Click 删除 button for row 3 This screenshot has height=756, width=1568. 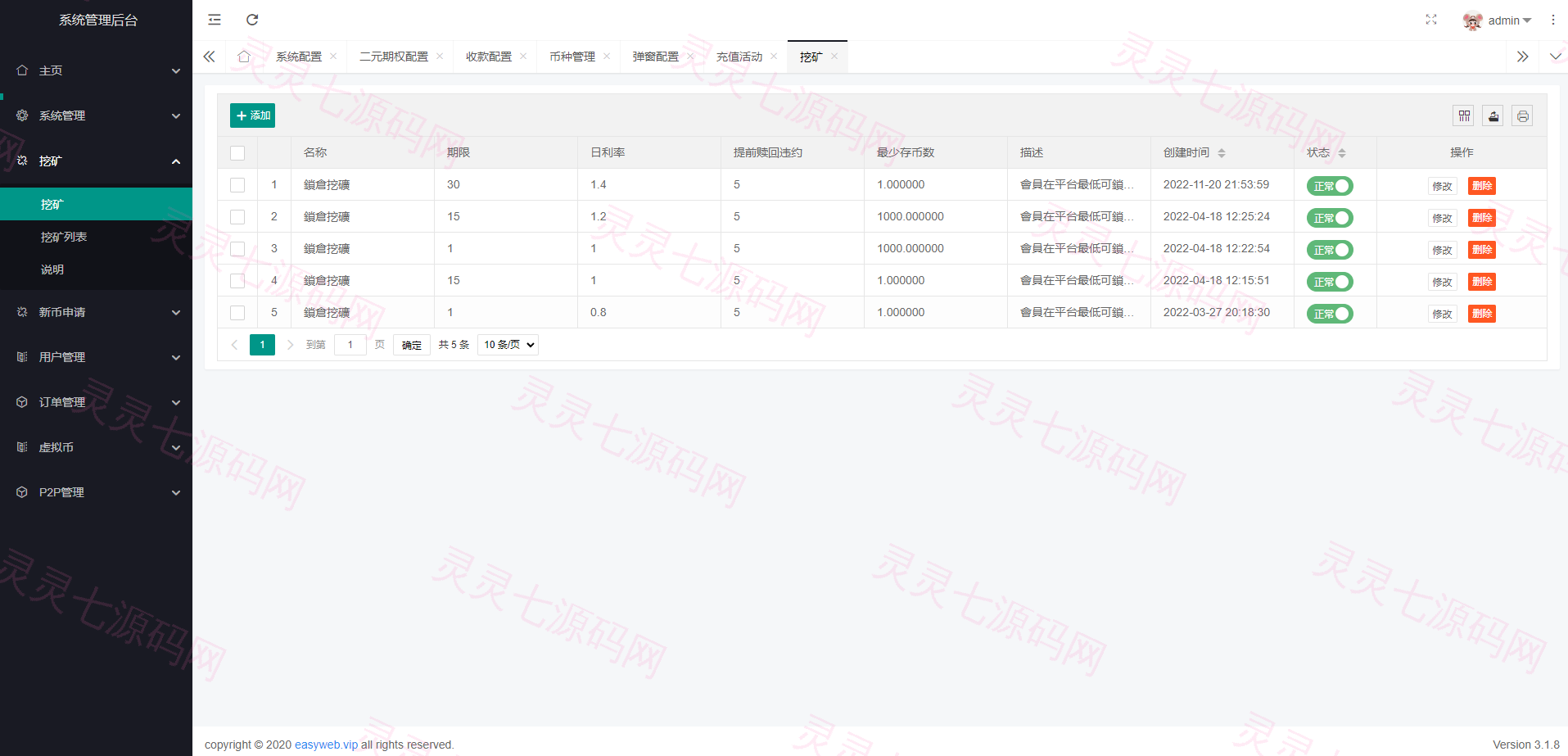1482,250
